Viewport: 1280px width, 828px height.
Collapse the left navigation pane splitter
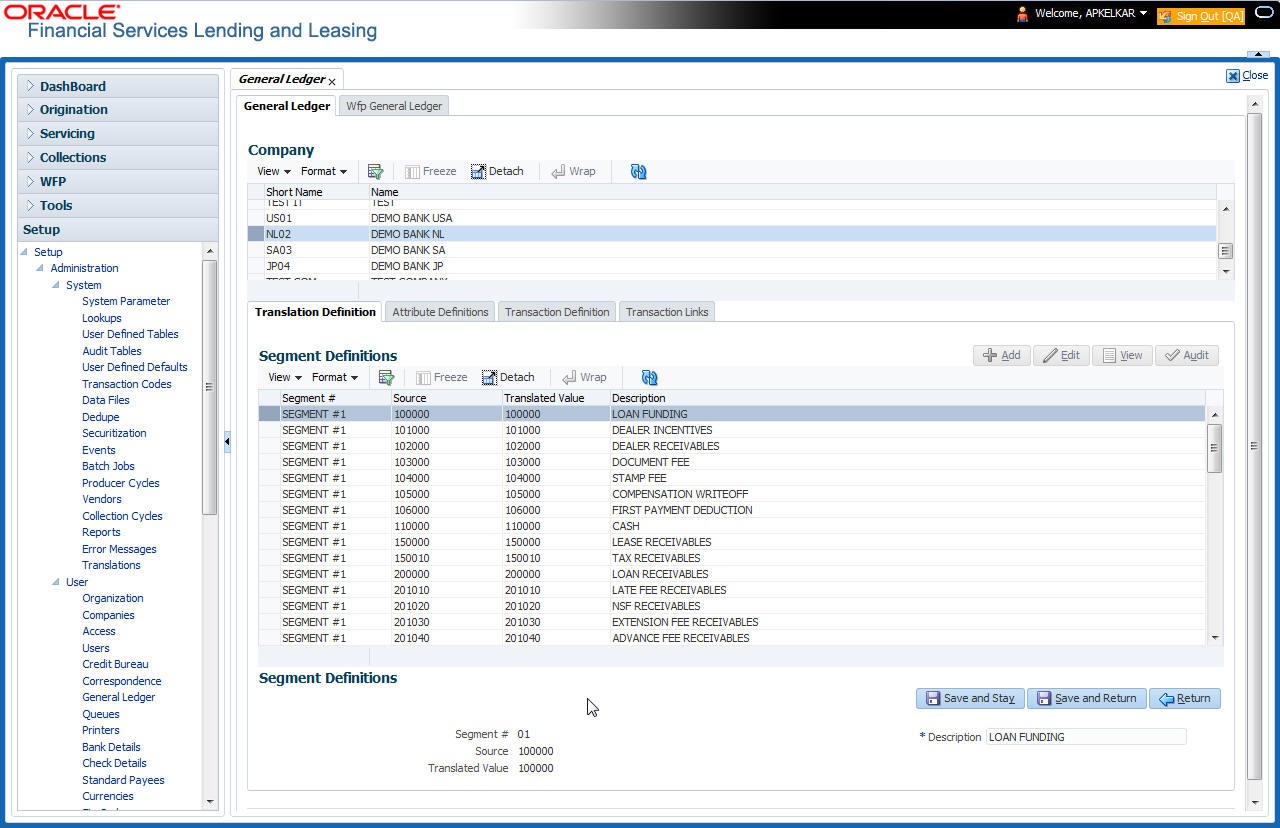pyautogui.click(x=227, y=441)
